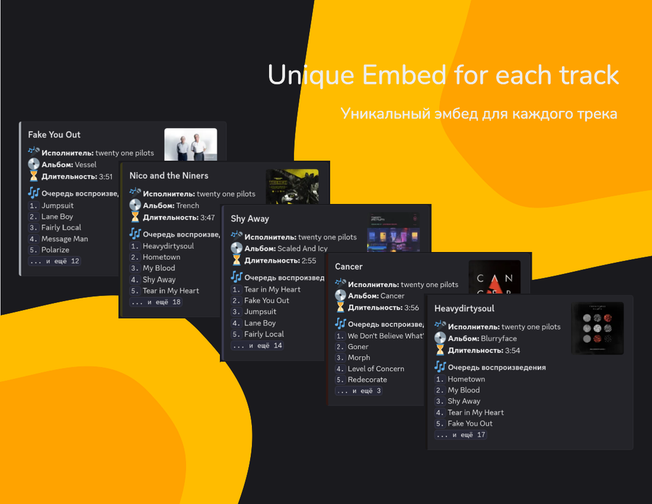Click the Scaled And Icy album thumbnail
Viewport: 652px width, 504px height.
[x=393, y=232]
